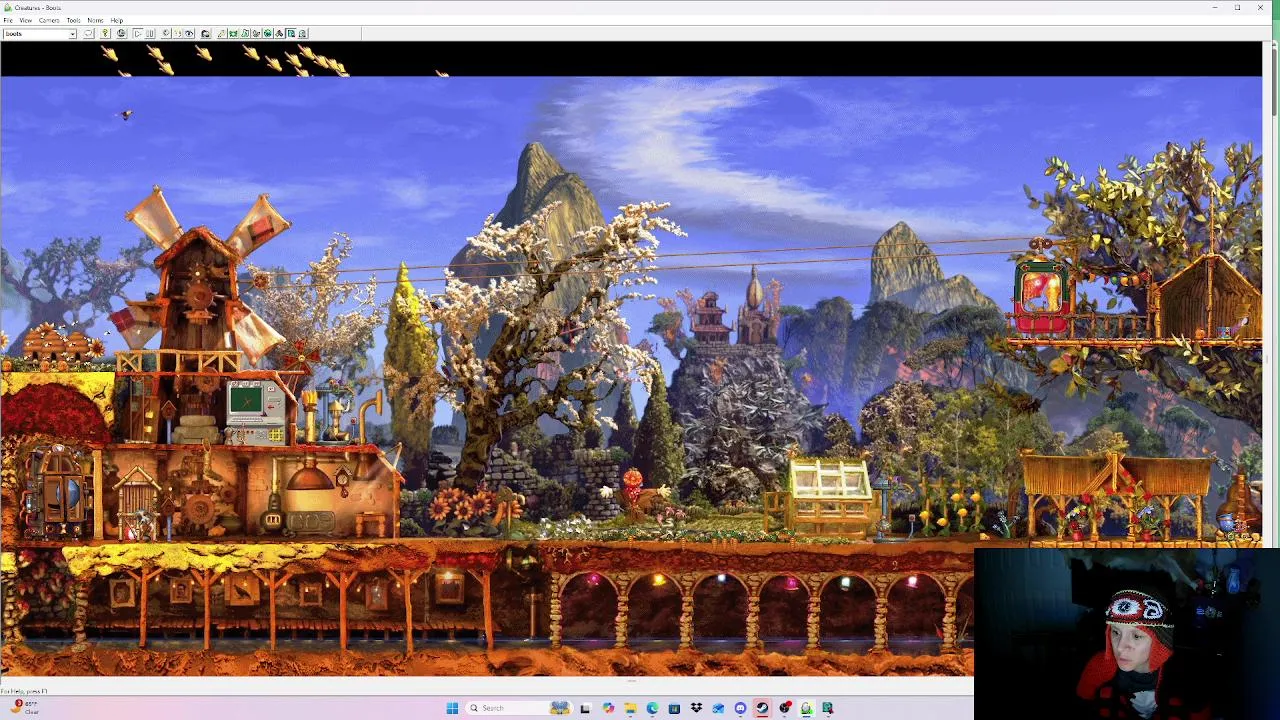This screenshot has height=720, width=1280.
Task: Open the weather widget on the taskbar
Action: click(25, 707)
